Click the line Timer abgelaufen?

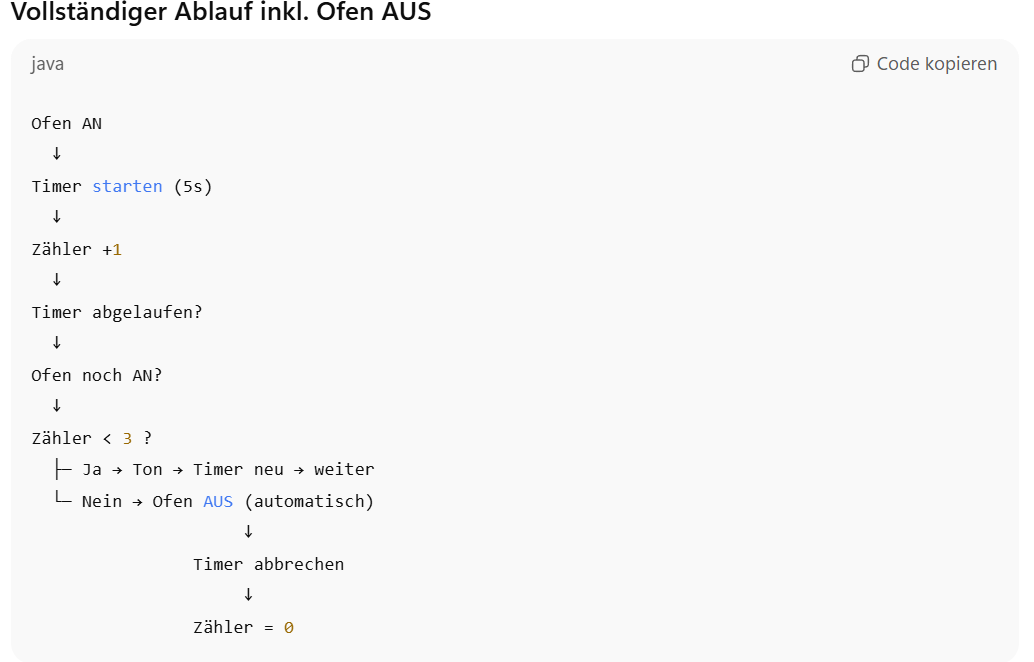pos(116,313)
